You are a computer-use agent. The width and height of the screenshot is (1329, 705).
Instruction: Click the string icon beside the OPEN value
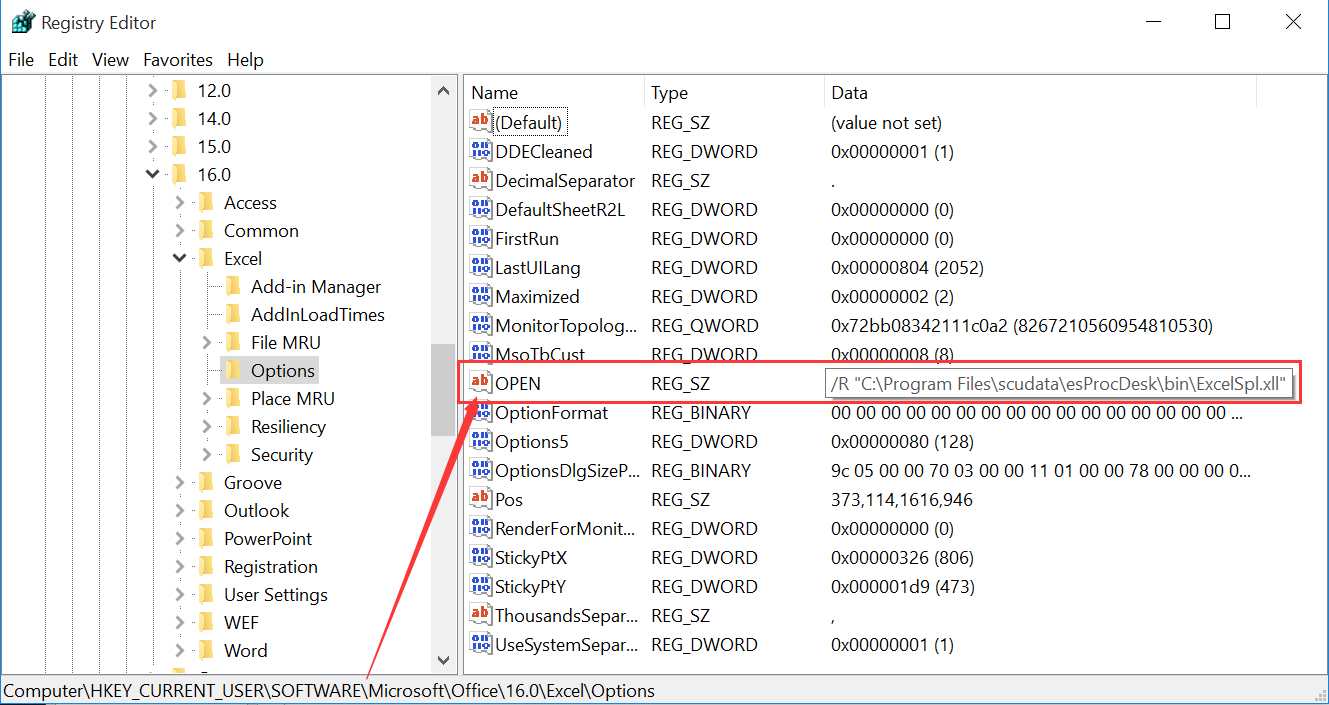click(481, 383)
